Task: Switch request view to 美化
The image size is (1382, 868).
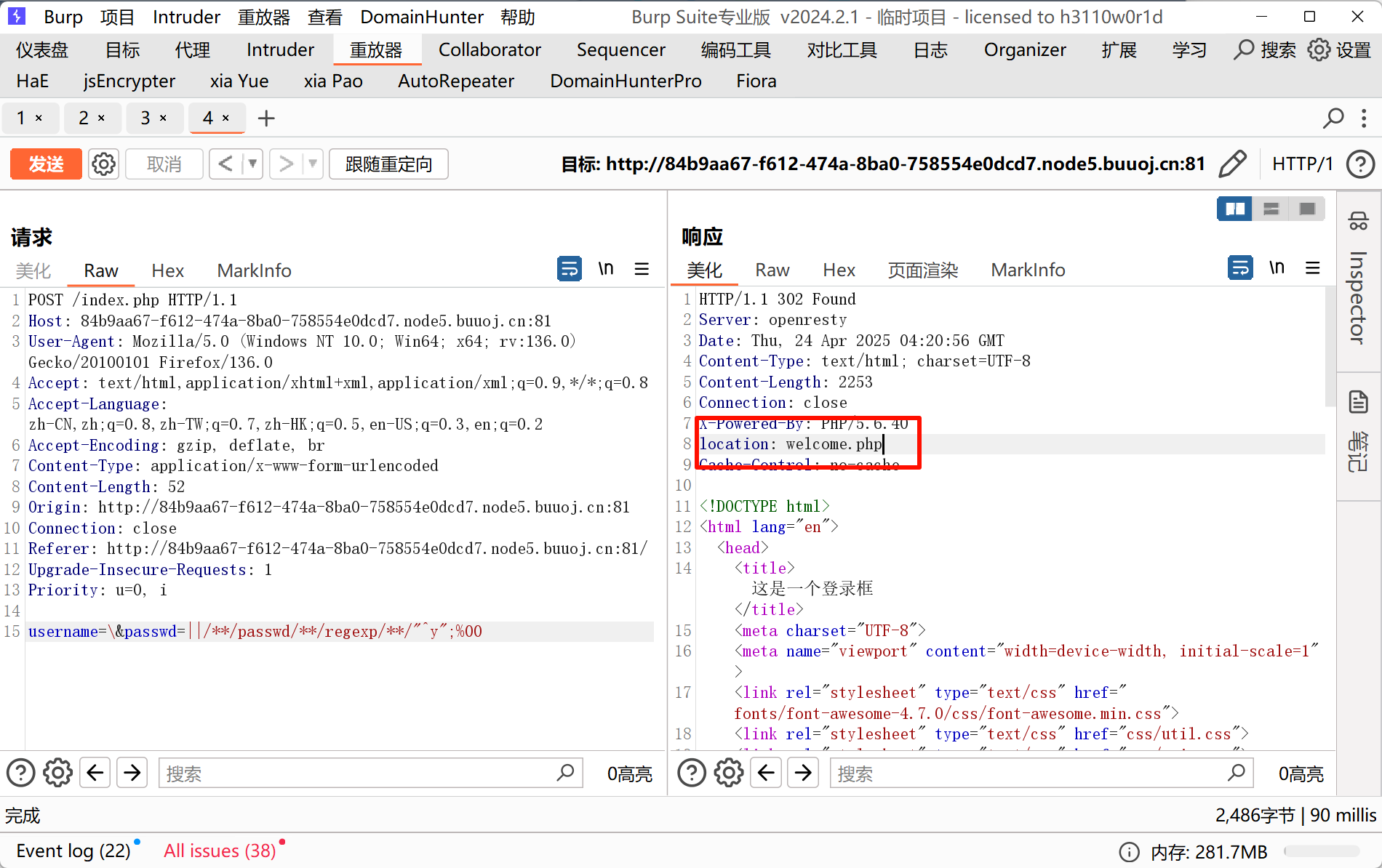Action: [33, 271]
